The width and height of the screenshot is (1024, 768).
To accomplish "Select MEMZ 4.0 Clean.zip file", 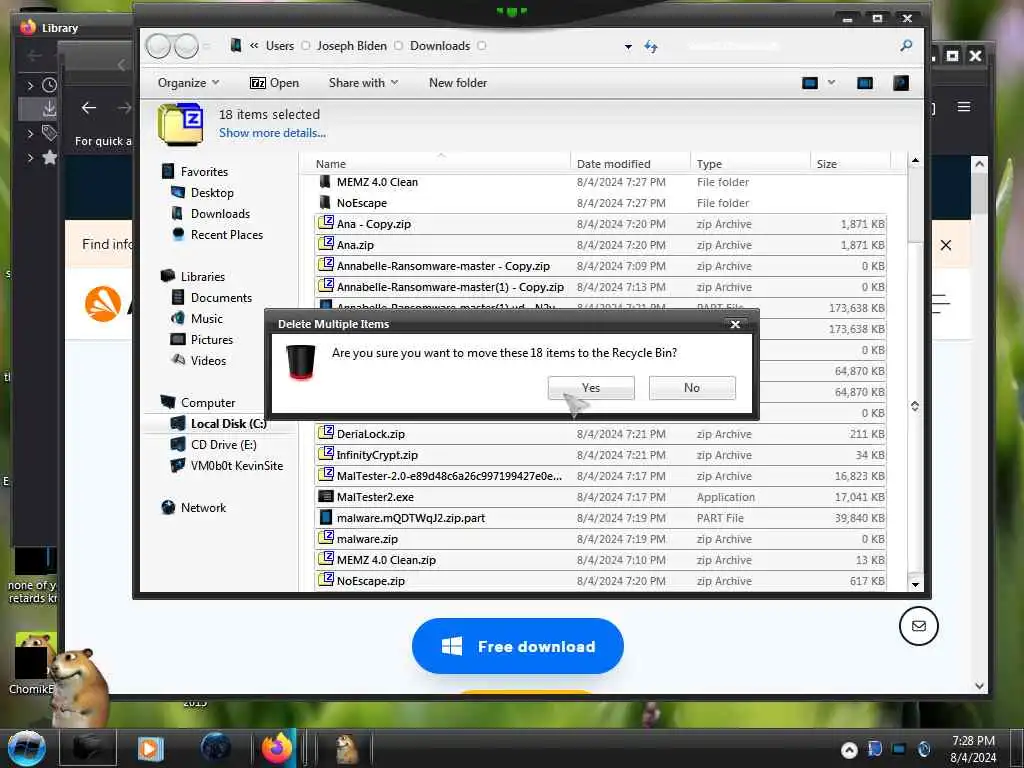I will [386, 560].
